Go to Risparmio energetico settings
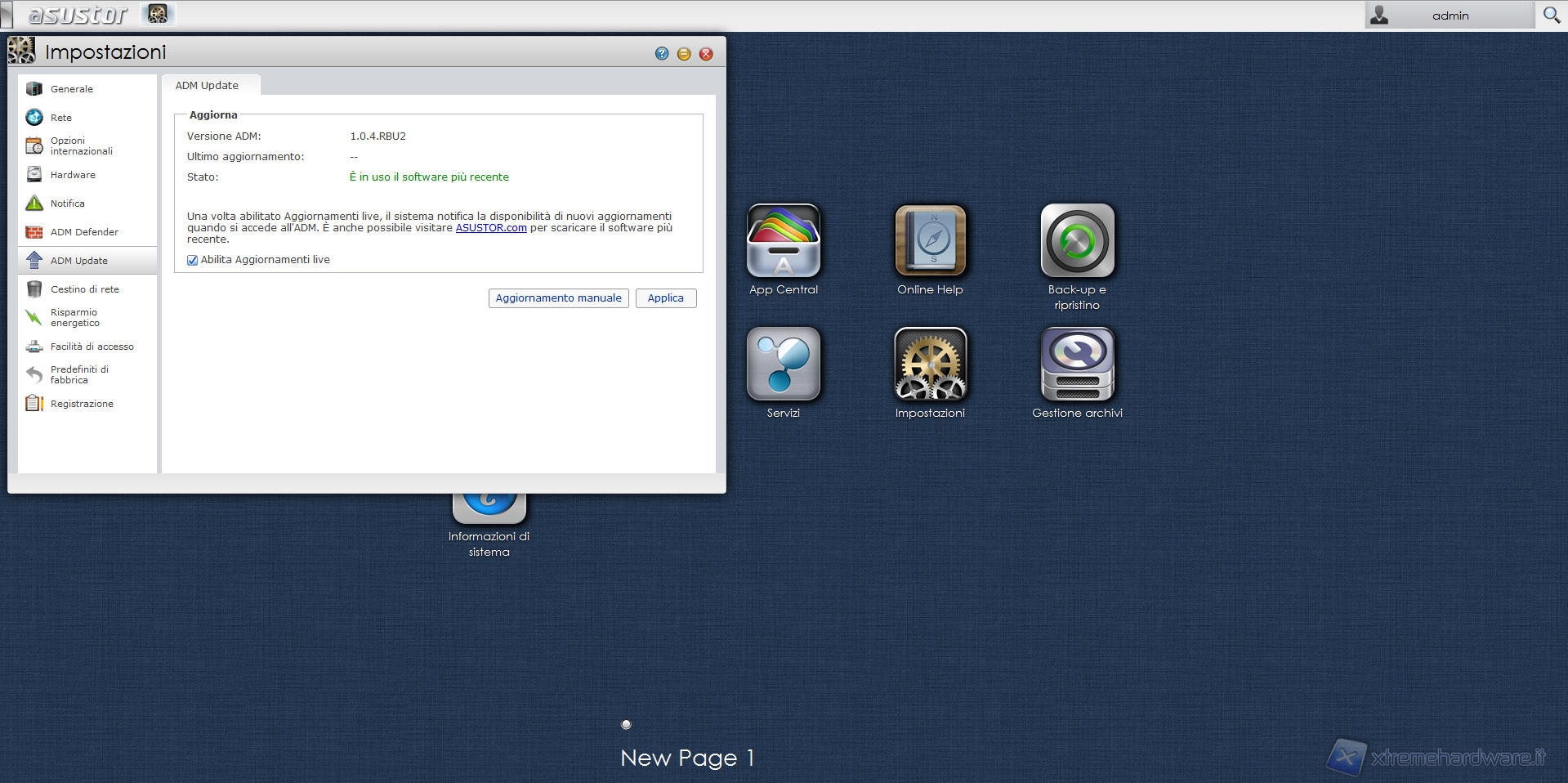The width and height of the screenshot is (1568, 783). (74, 317)
